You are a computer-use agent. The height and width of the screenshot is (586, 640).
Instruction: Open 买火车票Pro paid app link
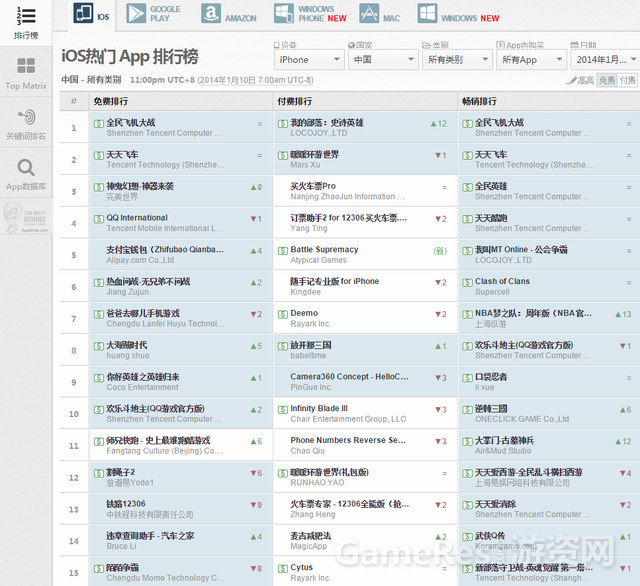[x=313, y=186]
